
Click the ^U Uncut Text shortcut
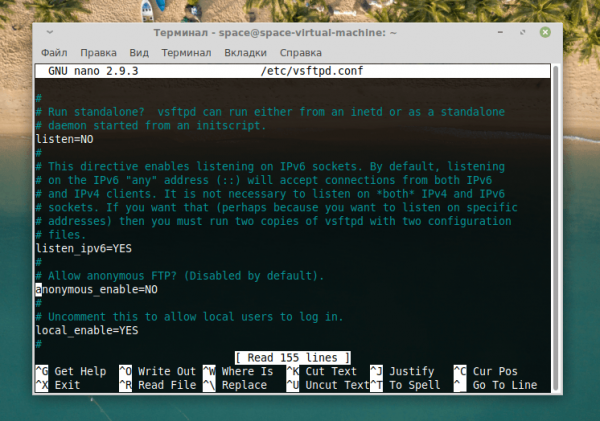(328, 385)
